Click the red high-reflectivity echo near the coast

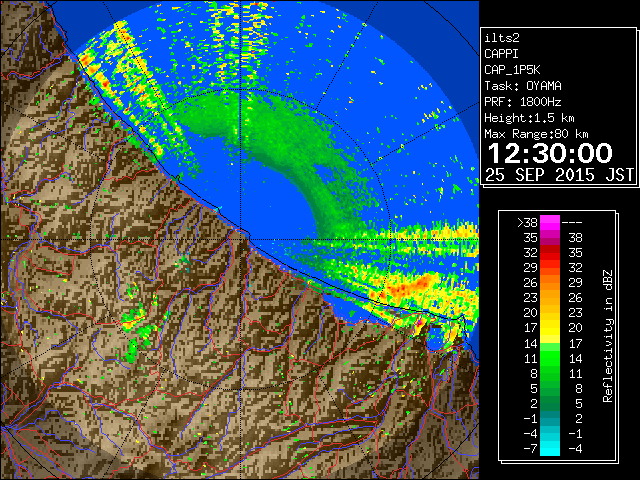[412, 286]
